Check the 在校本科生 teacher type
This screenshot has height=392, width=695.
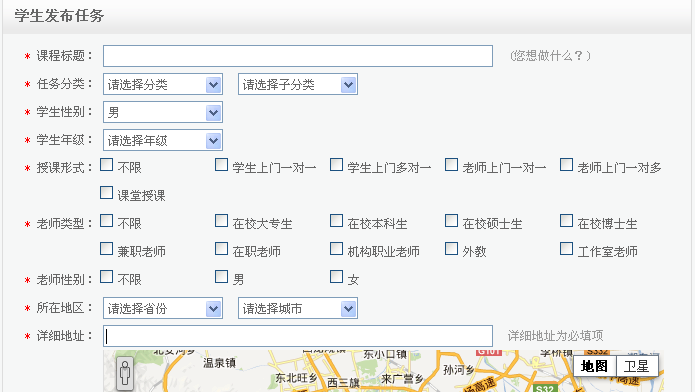point(336,221)
